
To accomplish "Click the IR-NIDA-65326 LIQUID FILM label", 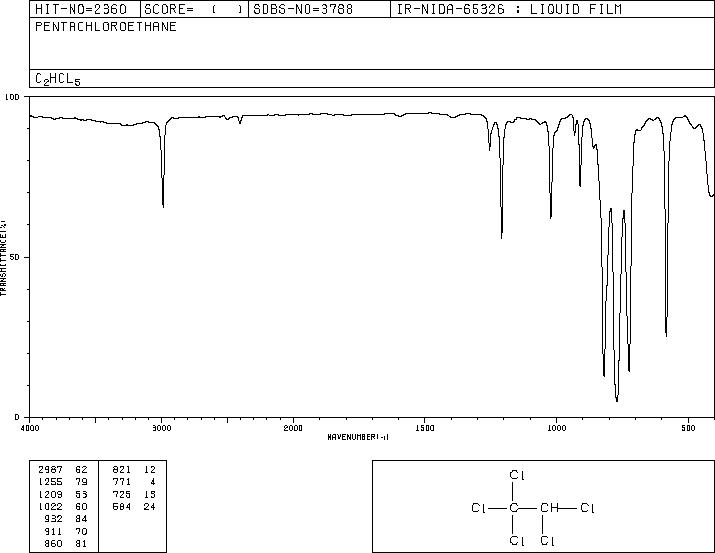I will coord(509,9).
